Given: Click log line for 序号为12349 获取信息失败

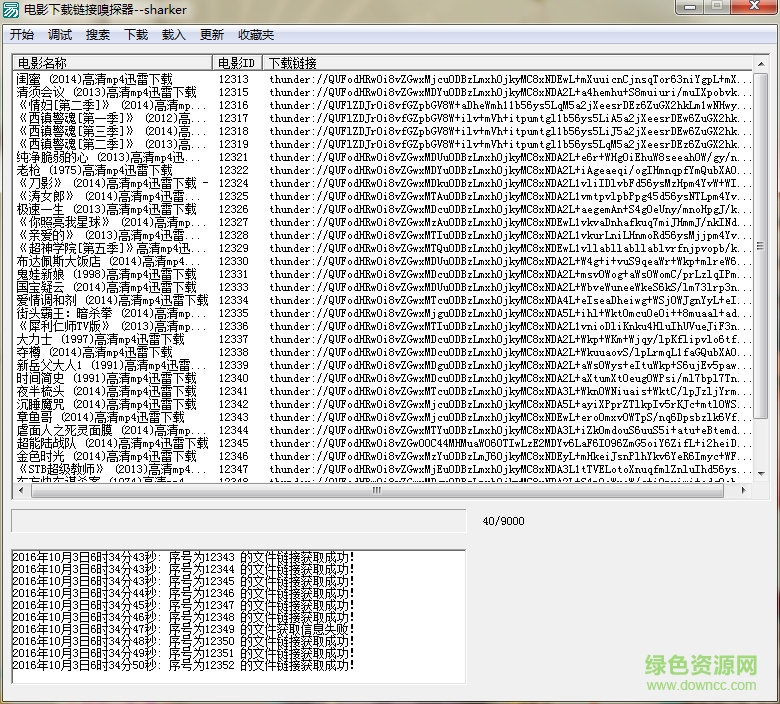Looking at the screenshot, I should pos(183,629).
